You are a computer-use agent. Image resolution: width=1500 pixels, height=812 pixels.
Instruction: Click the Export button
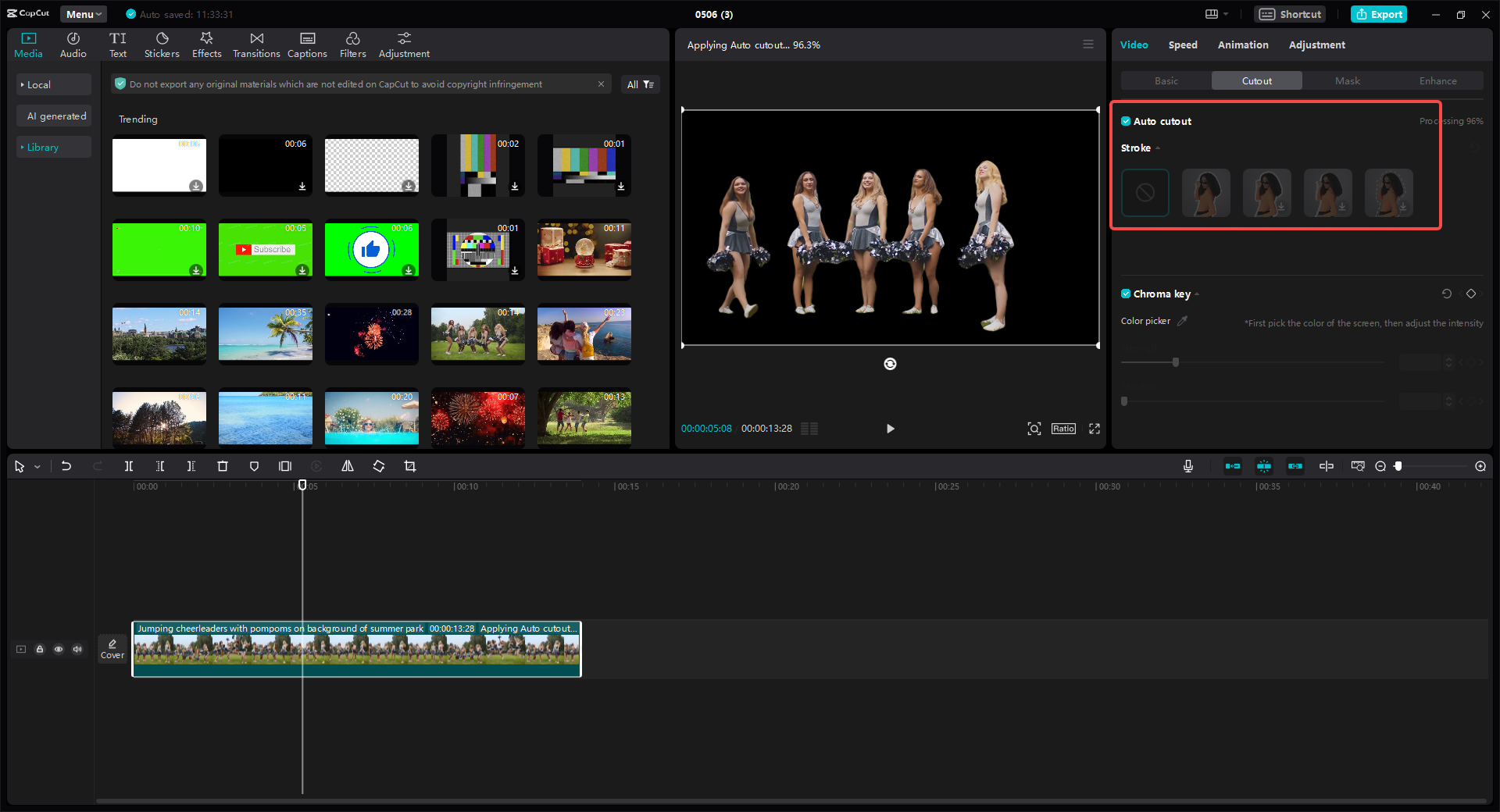pyautogui.click(x=1379, y=14)
